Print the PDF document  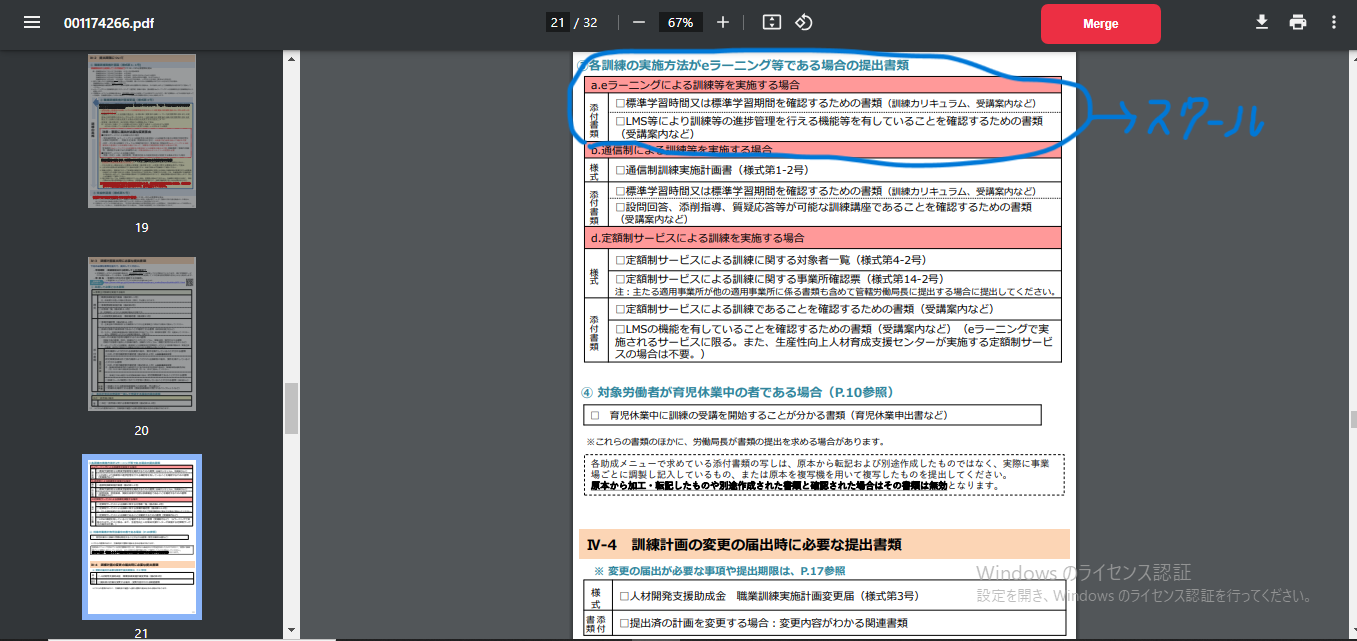tap(1298, 22)
